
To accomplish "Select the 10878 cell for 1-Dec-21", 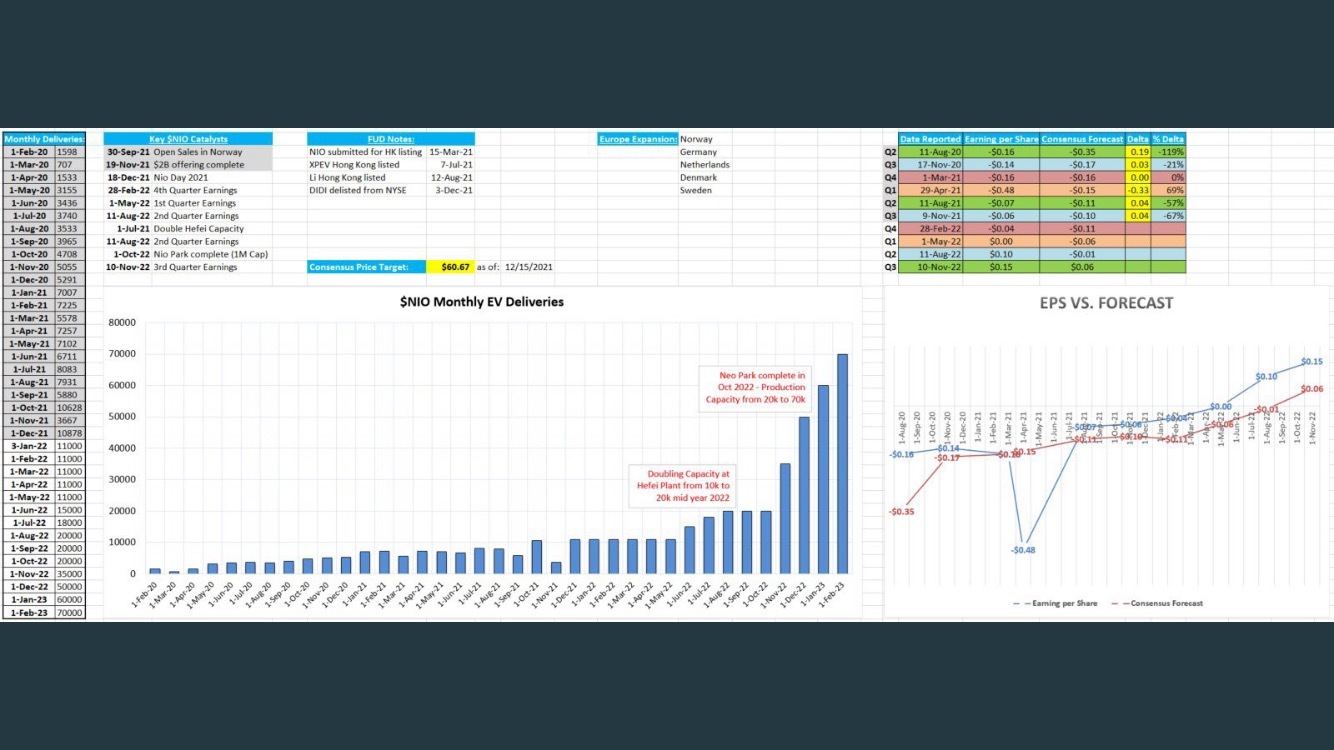I will click(x=70, y=433).
